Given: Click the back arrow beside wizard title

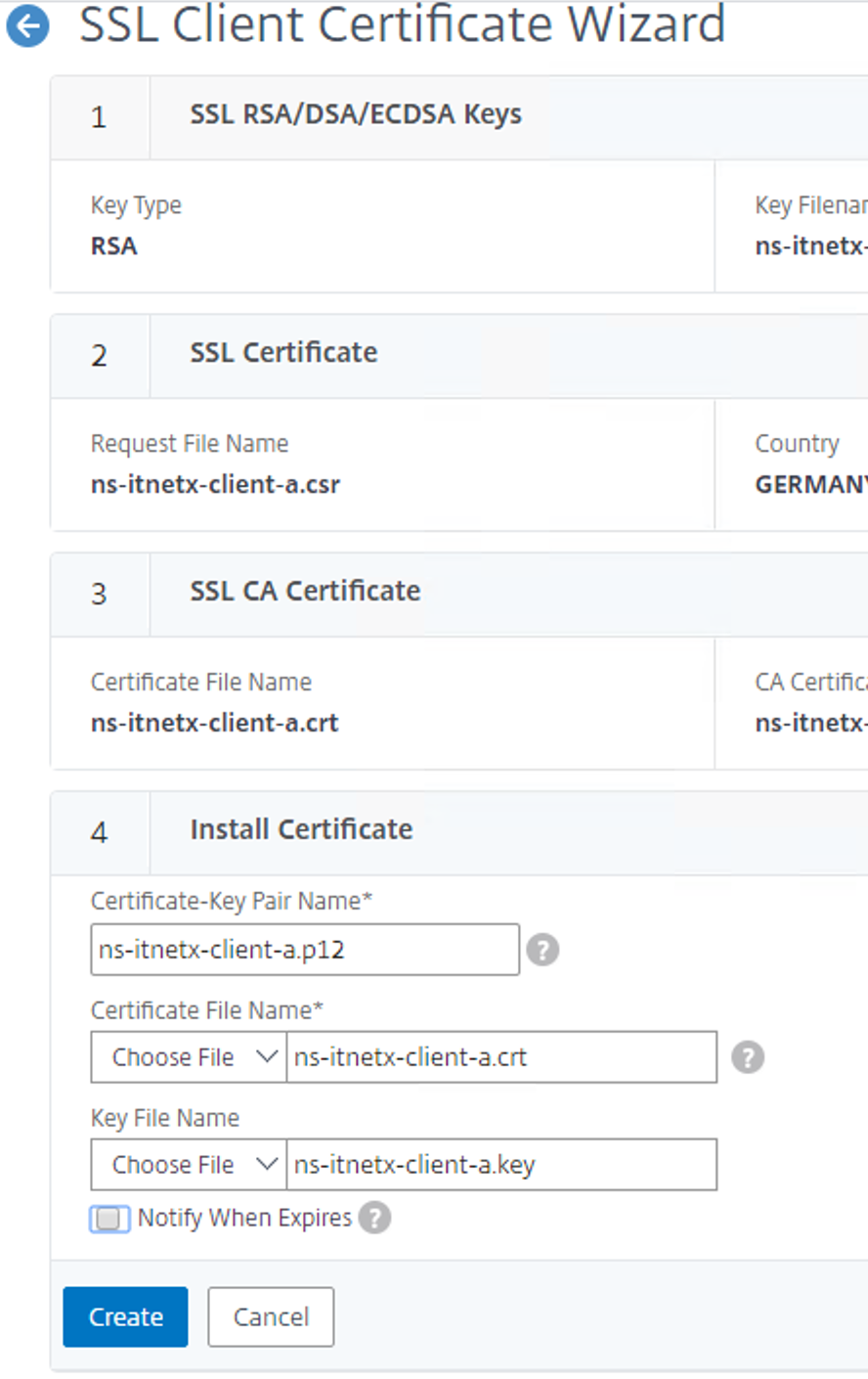Looking at the screenshot, I should click(x=27, y=26).
